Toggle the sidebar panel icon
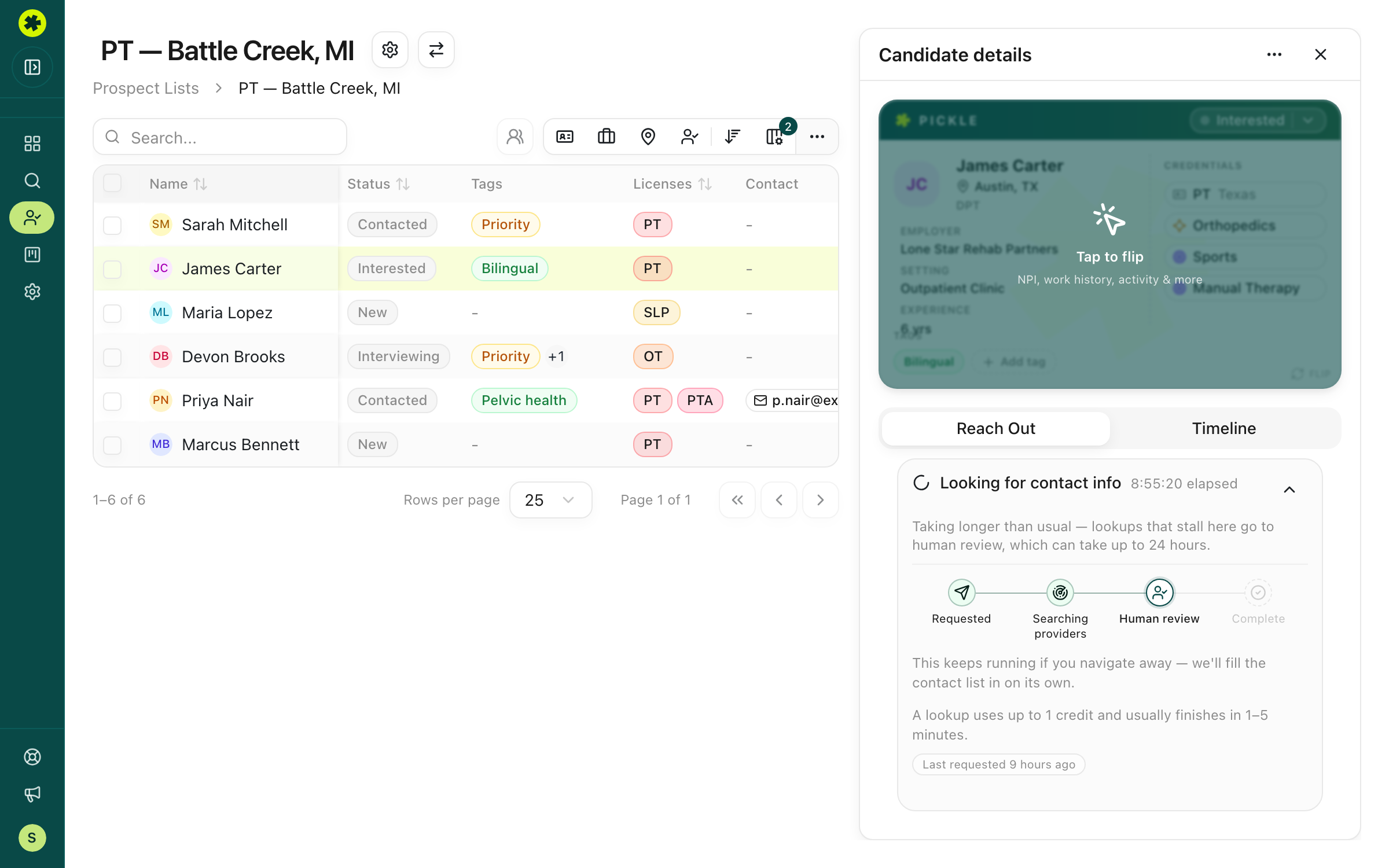The height and width of the screenshot is (868, 1389). (x=32, y=67)
